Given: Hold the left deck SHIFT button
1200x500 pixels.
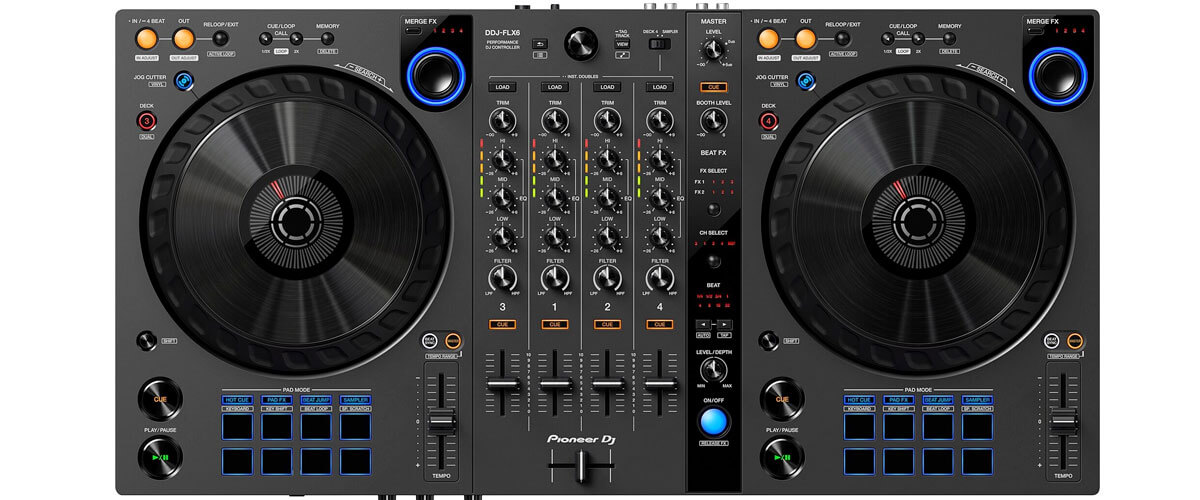Looking at the screenshot, I should [x=147, y=340].
